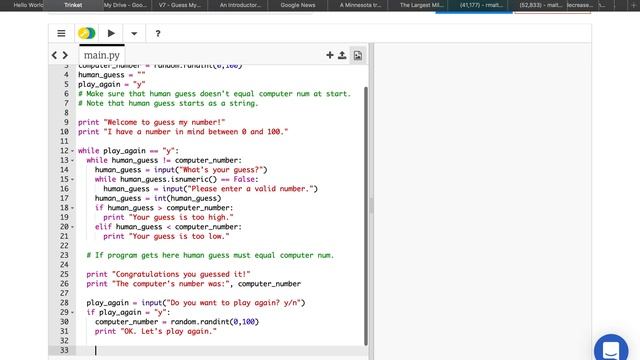The height and width of the screenshot is (360, 640).
Task: Click the "Welcome to guess my number!" string
Action: pyautogui.click(x=164, y=122)
